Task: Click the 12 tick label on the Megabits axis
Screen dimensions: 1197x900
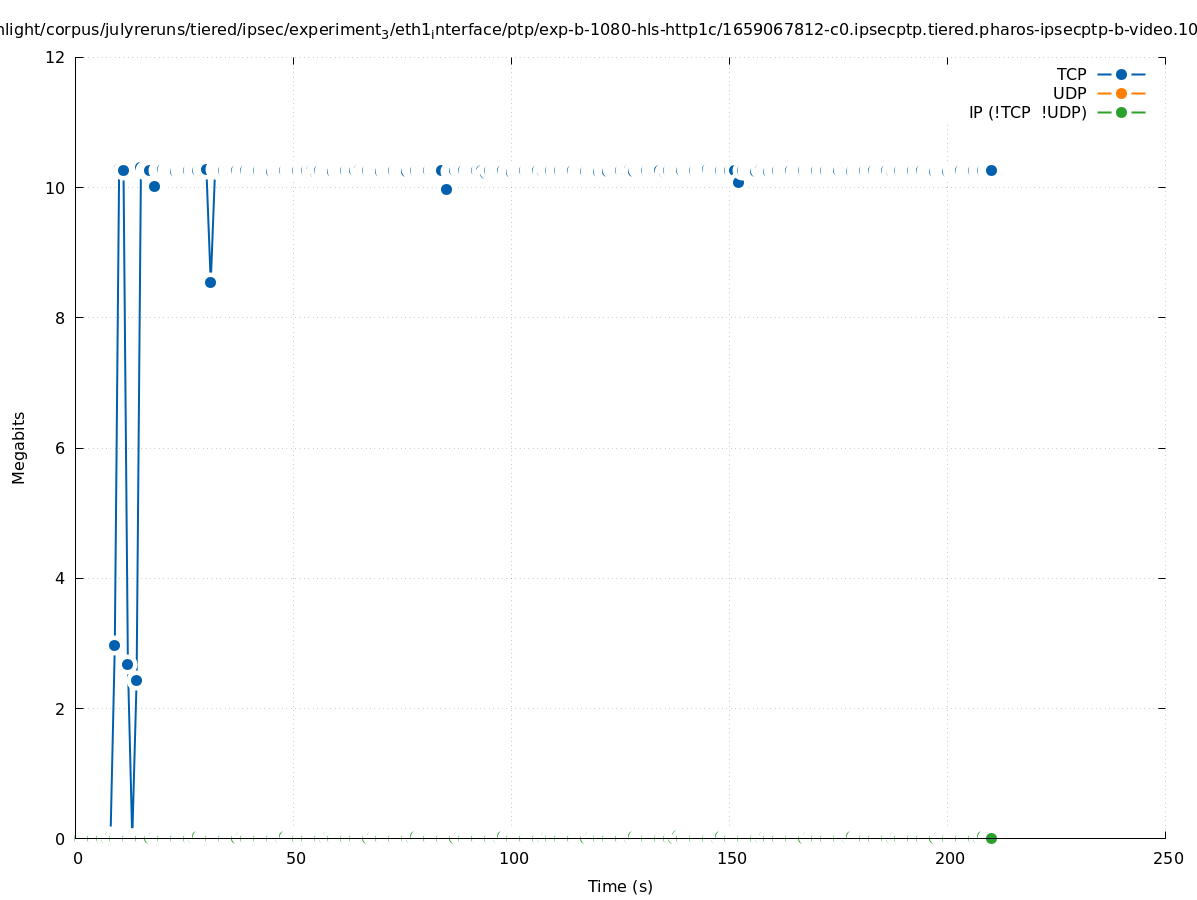Action: pyautogui.click(x=57, y=57)
